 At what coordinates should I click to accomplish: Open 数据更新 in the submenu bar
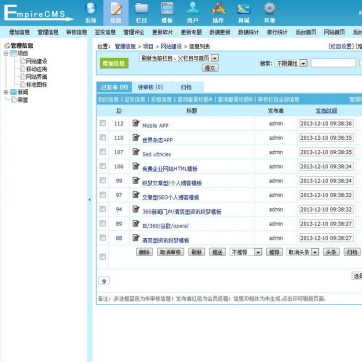(220, 32)
